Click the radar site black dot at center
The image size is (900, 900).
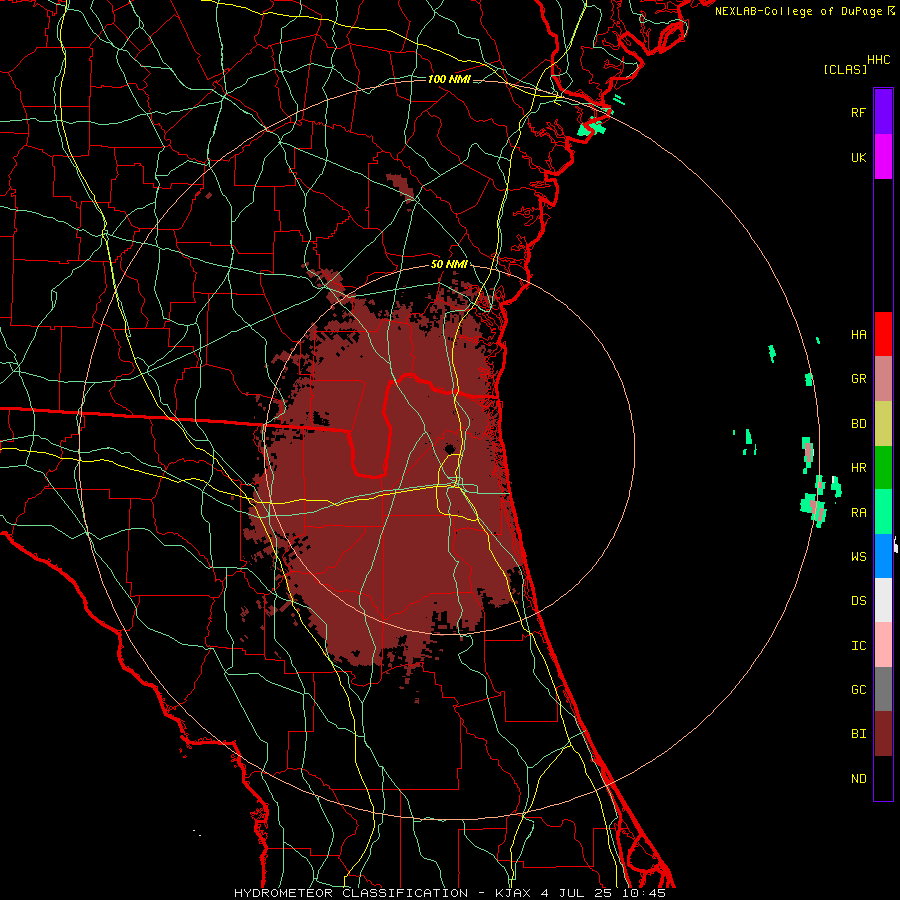[450, 448]
